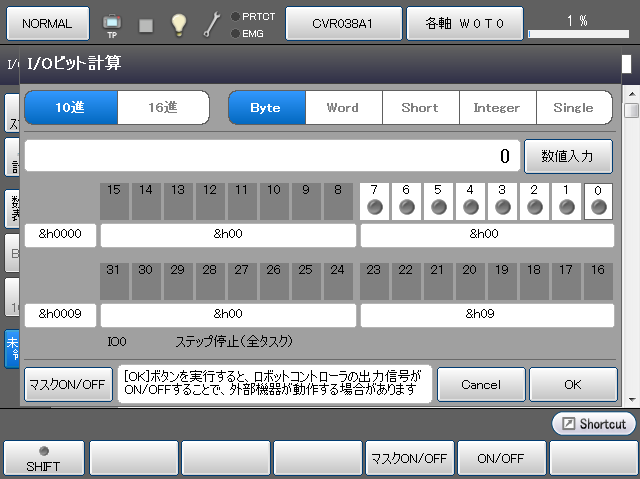This screenshot has width=640, height=479.
Task: Toggle bit 7 indicator
Action: pos(373,207)
